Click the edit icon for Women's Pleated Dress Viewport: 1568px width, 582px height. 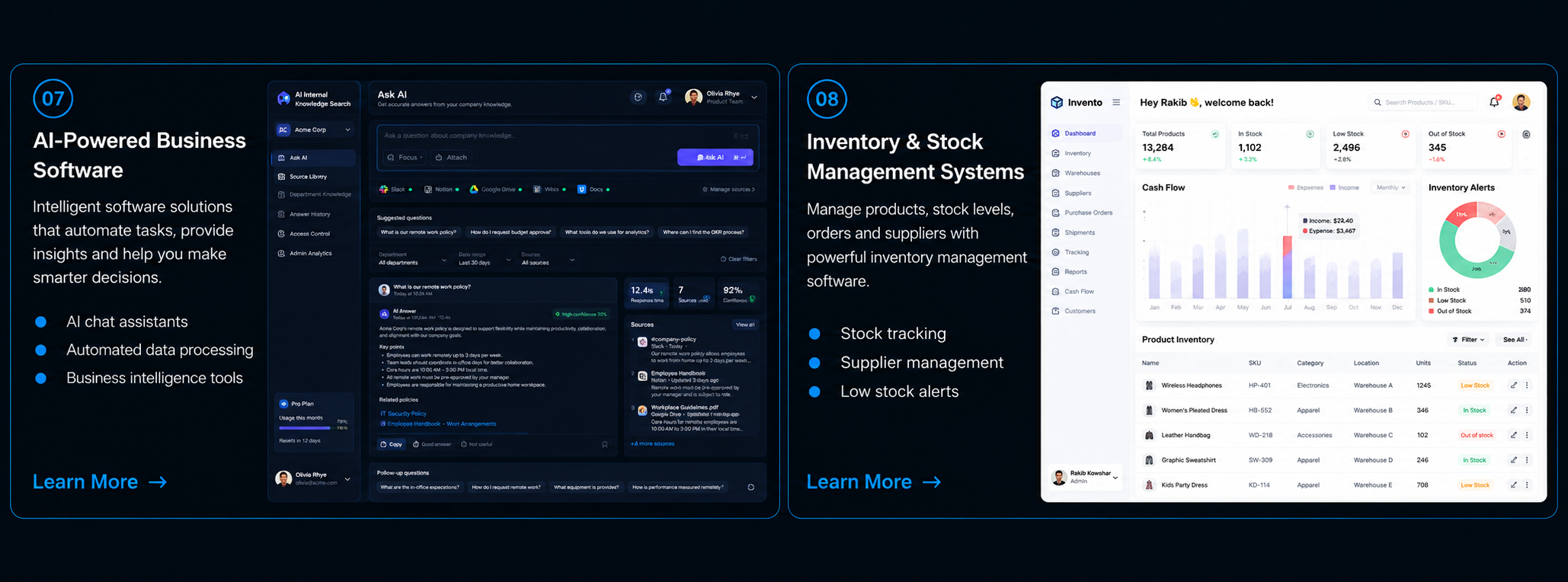click(1514, 410)
